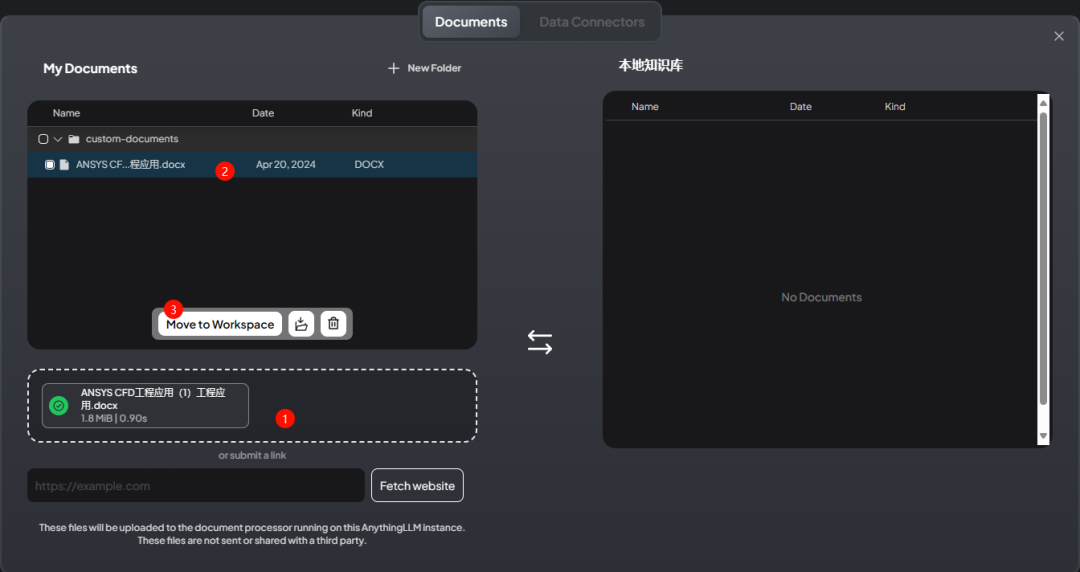Switch to the Data Connectors tab

[592, 22]
